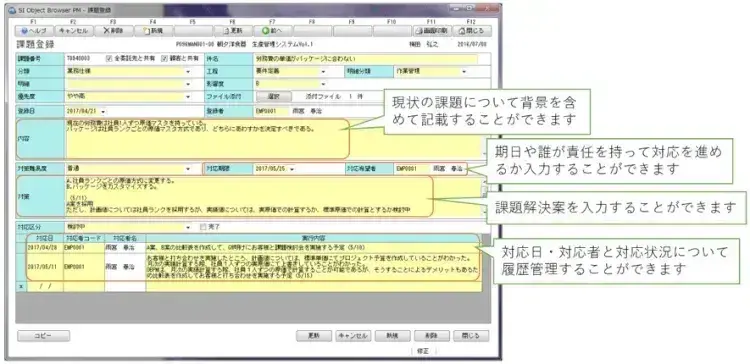Select the 2017/05/11 date cell
Viewport: 750px width, 364px height.
point(45,266)
